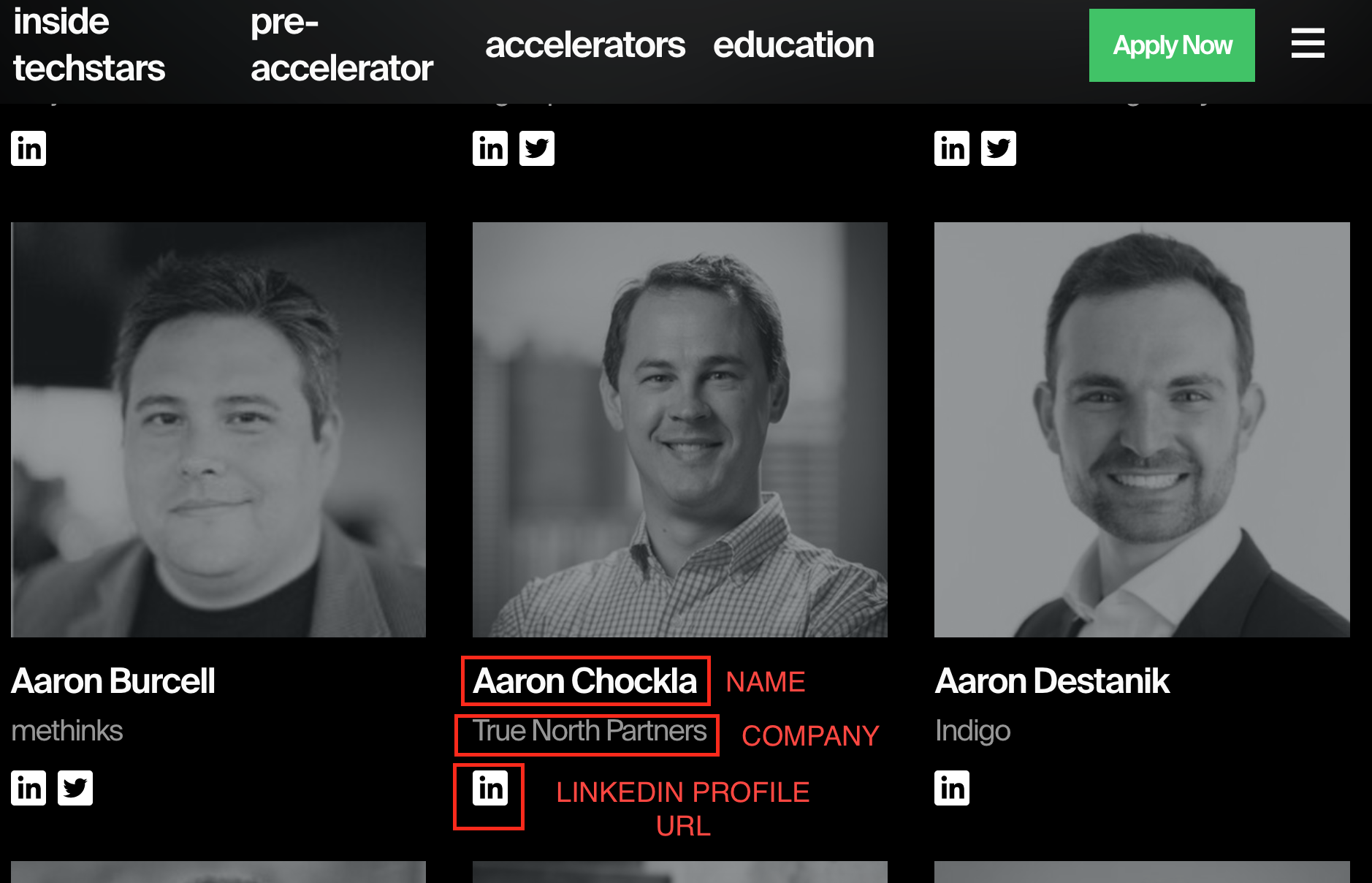Open the inside techstars menu item
Viewport: 1372px width, 883px height.
89,45
